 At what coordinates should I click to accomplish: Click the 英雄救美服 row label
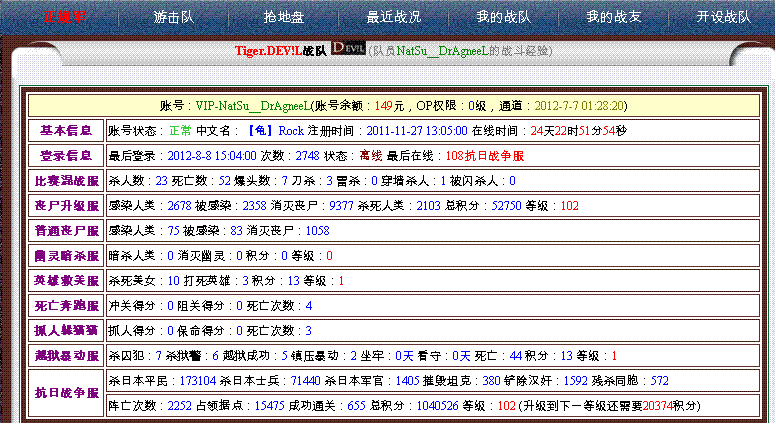click(66, 281)
